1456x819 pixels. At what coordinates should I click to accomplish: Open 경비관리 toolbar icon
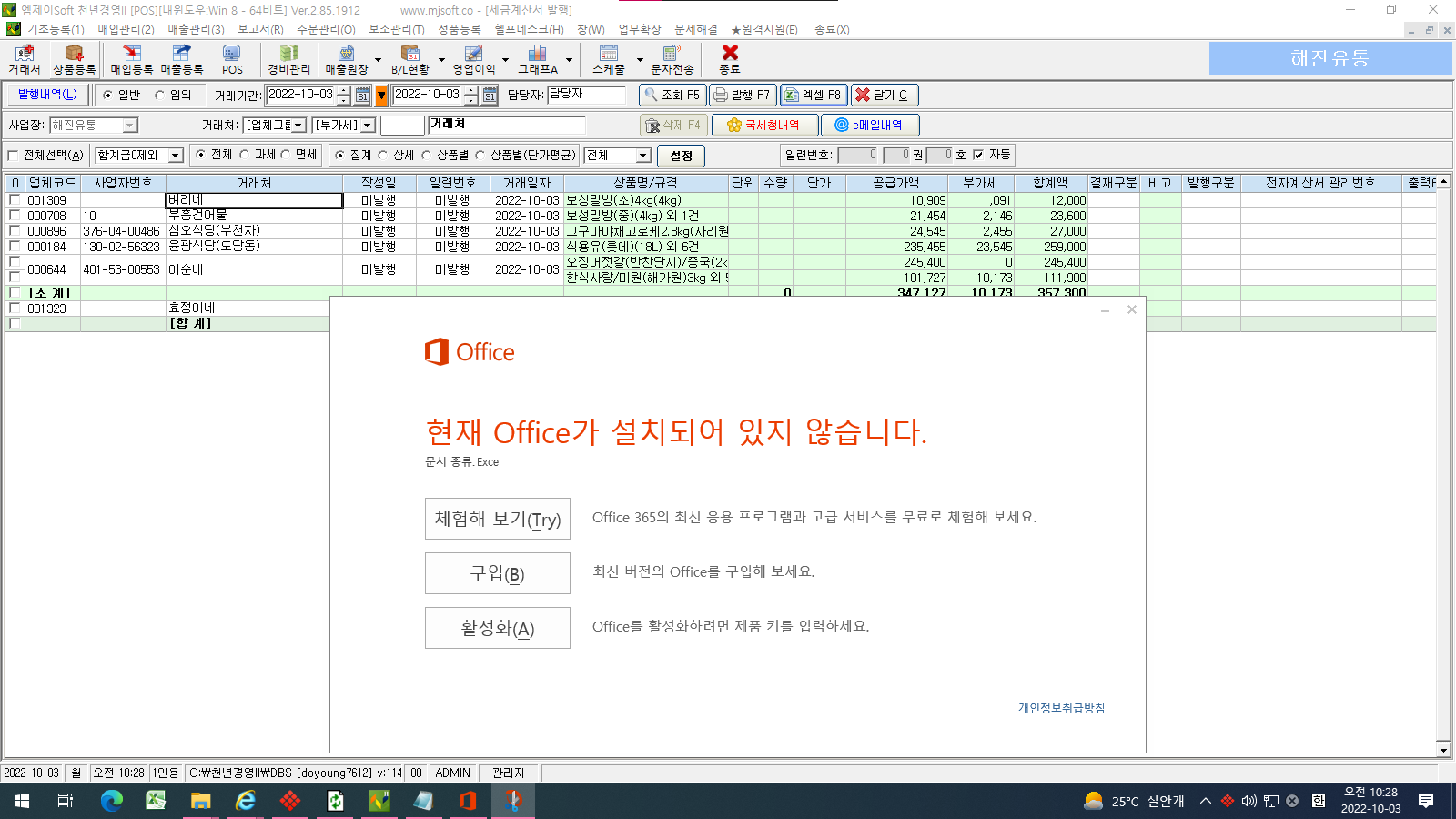tap(288, 60)
